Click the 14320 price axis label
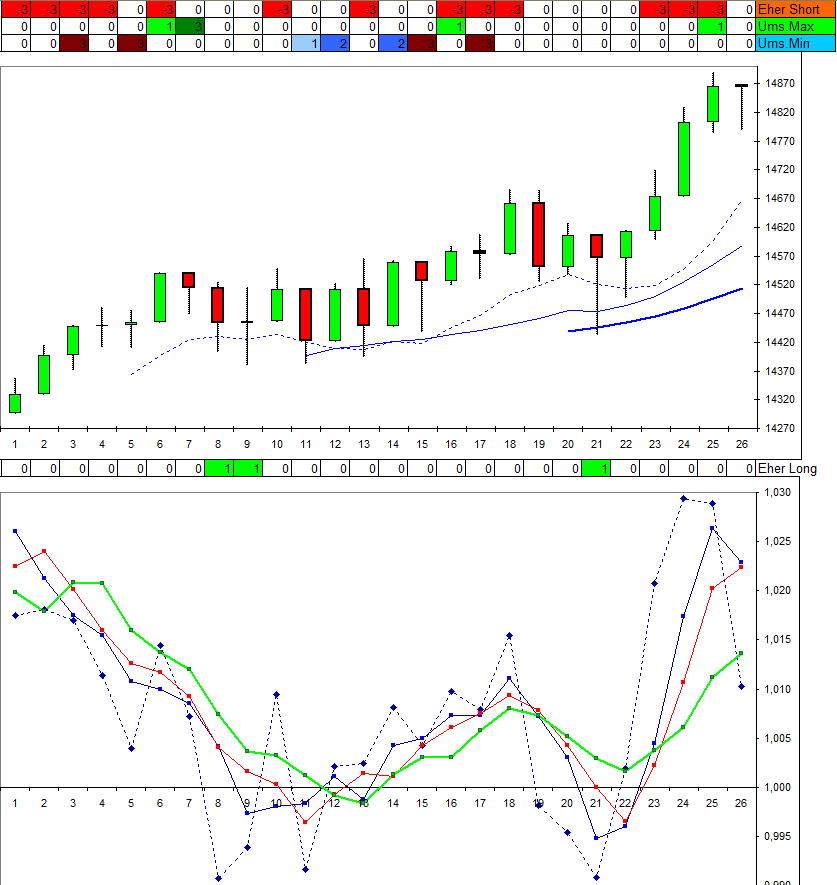The width and height of the screenshot is (837, 885). tap(780, 400)
